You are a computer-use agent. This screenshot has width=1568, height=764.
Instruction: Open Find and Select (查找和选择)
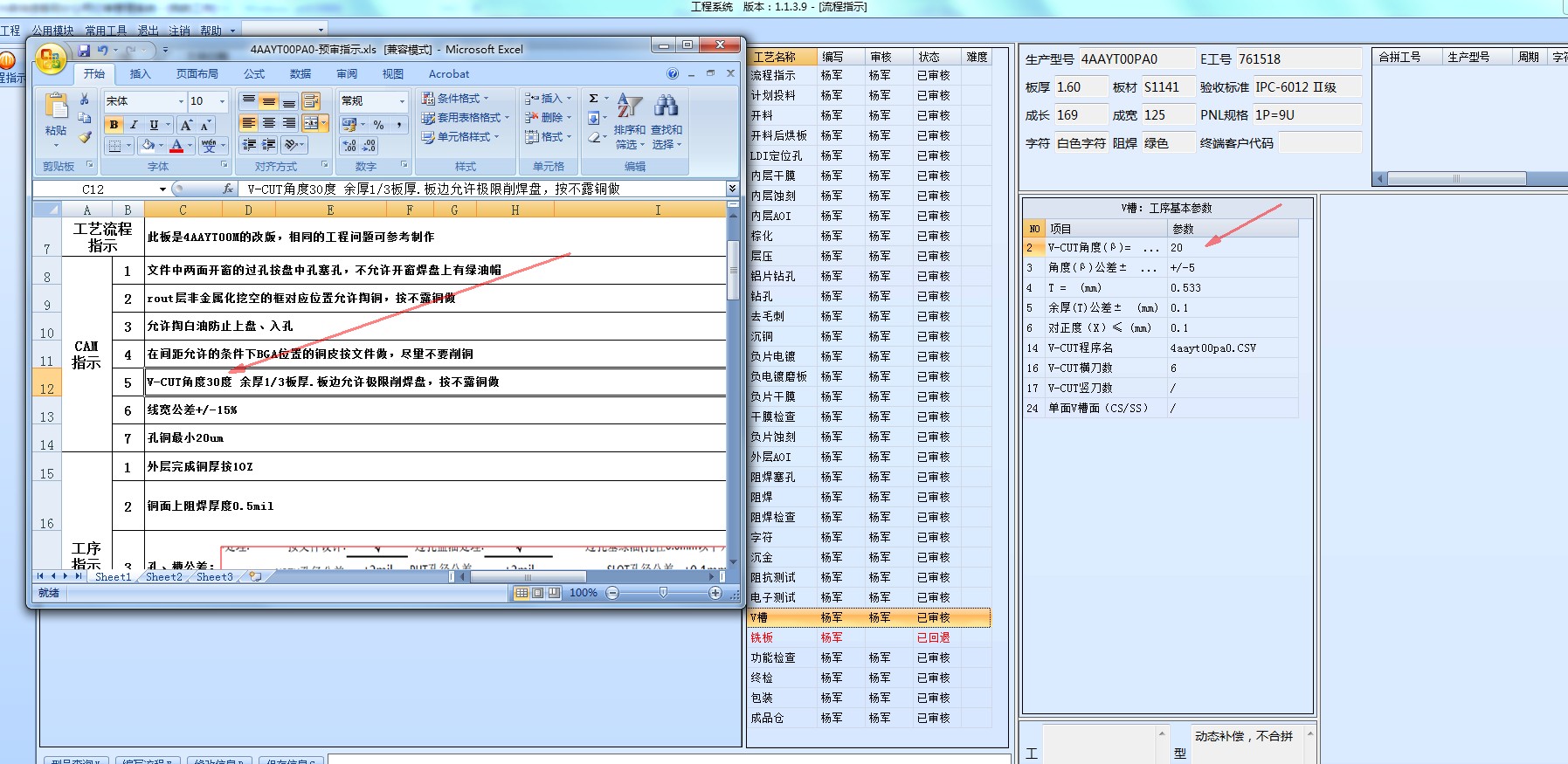tap(667, 122)
